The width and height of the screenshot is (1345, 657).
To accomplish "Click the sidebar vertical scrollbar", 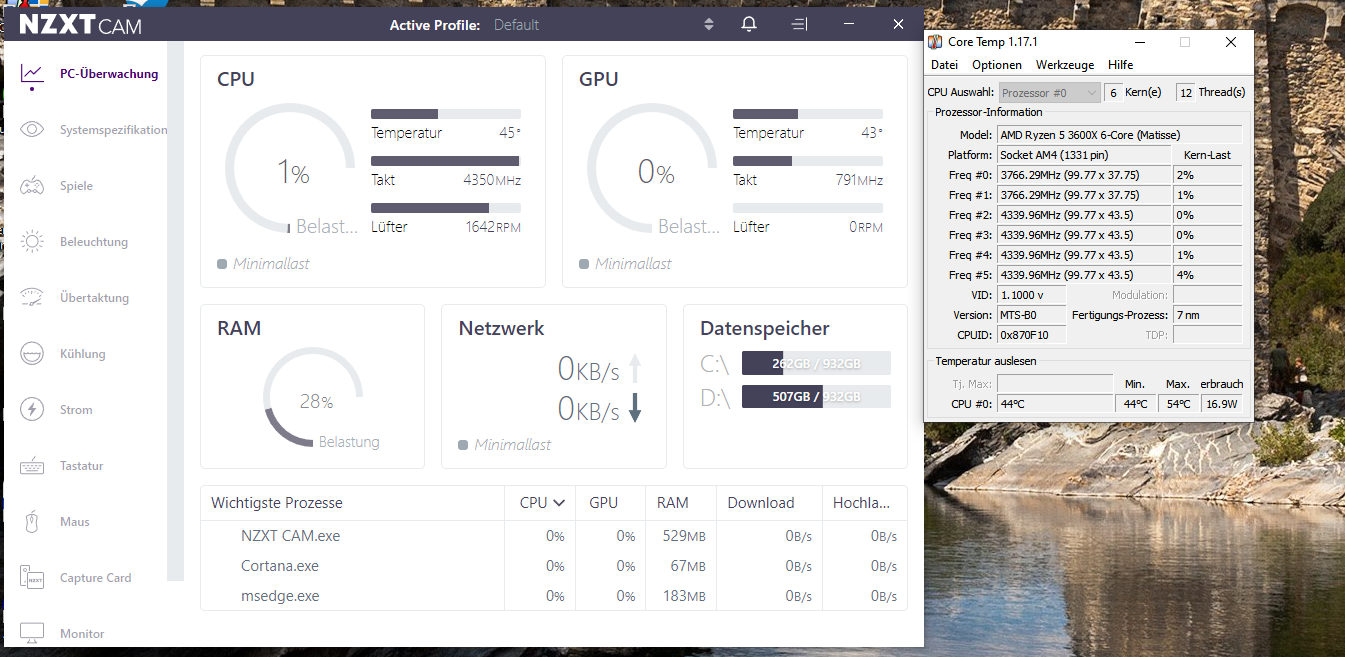I will [175, 312].
